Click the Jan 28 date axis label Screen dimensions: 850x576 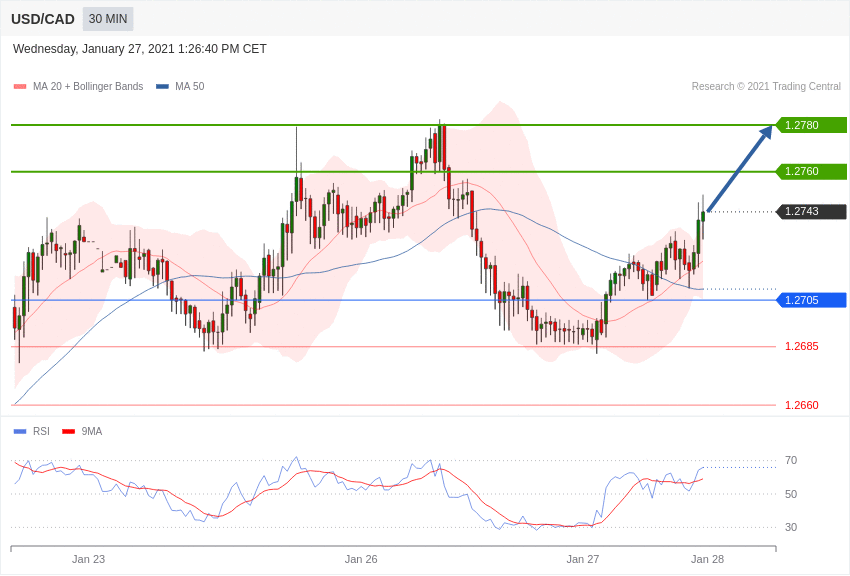[707, 559]
